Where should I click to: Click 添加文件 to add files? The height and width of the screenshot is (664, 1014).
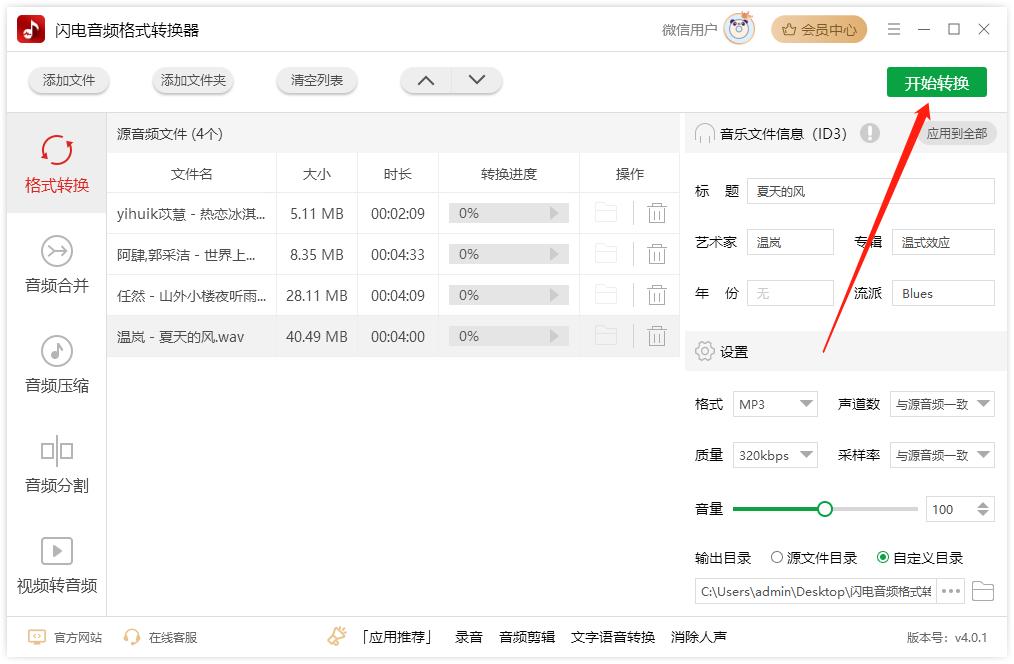(x=68, y=82)
